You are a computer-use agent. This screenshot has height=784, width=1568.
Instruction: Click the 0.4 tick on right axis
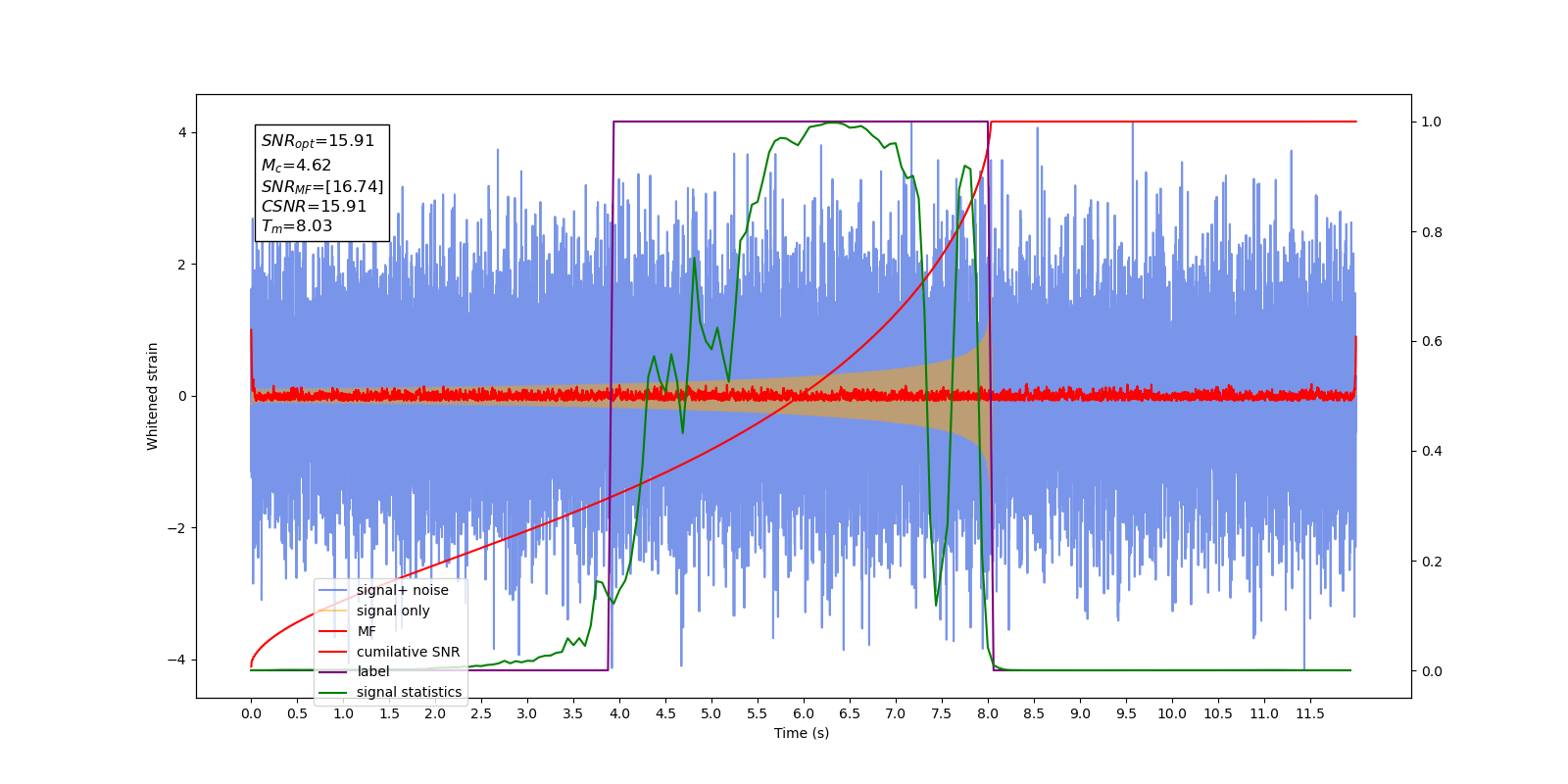click(x=1432, y=452)
